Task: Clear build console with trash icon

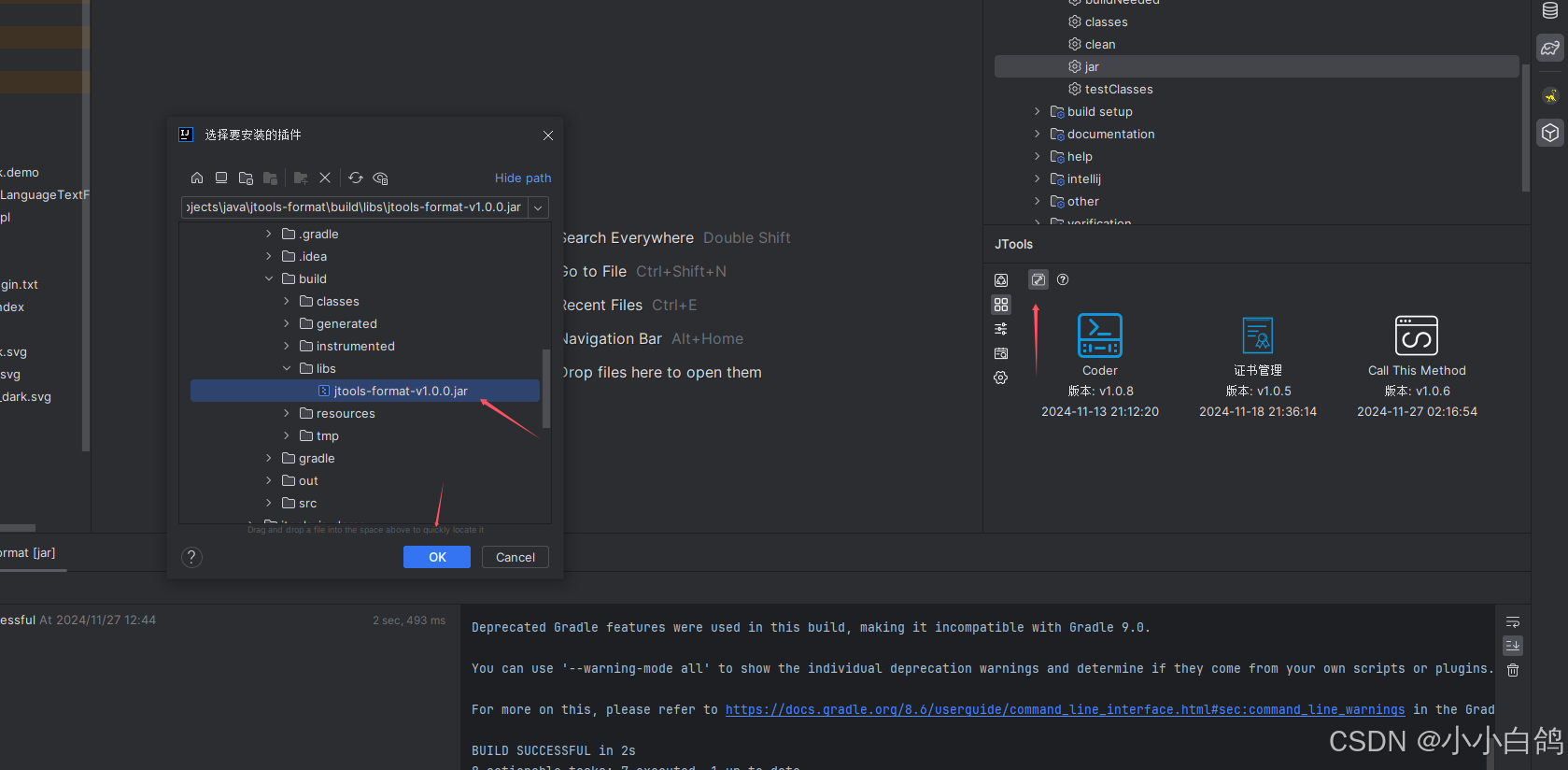Action: pos(1513,670)
